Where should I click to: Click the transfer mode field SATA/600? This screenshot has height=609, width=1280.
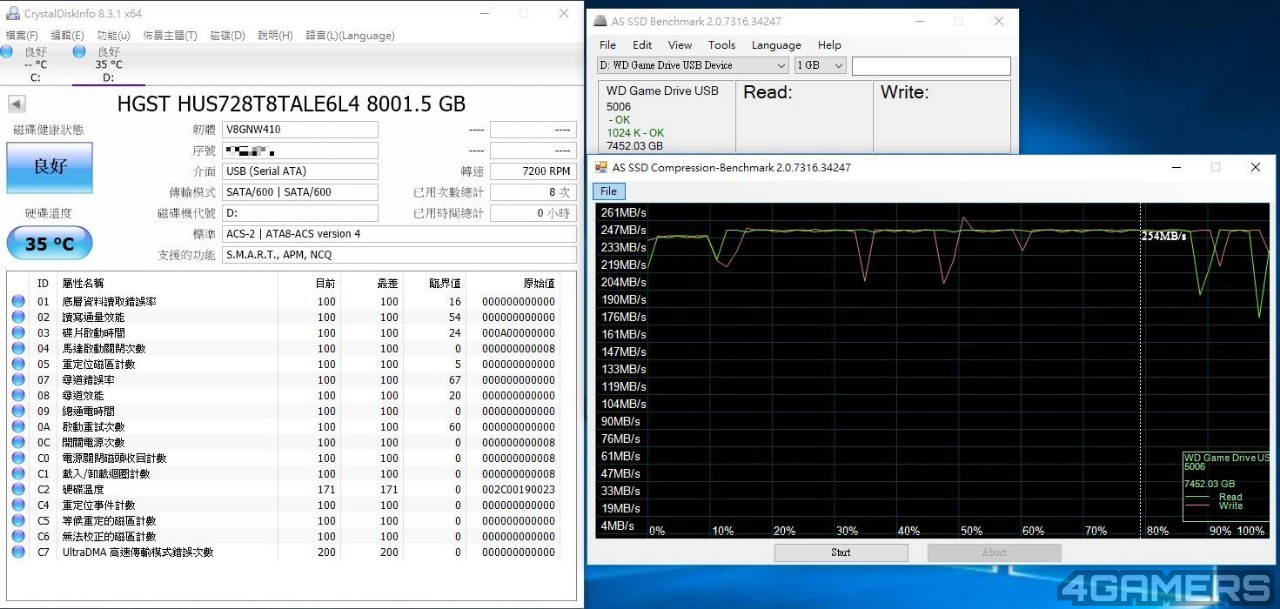pyautogui.click(x=301, y=192)
